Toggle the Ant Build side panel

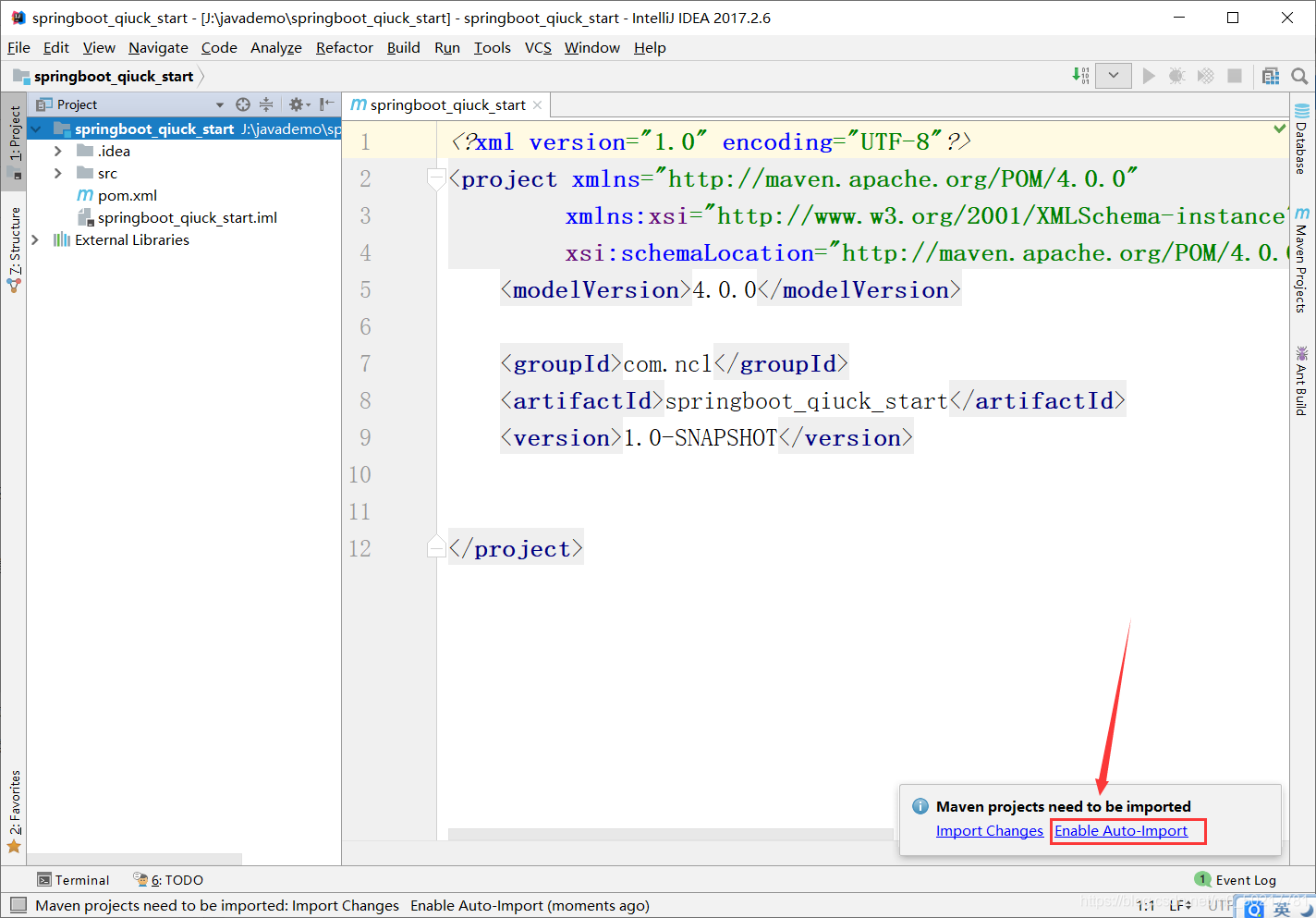click(x=1301, y=380)
